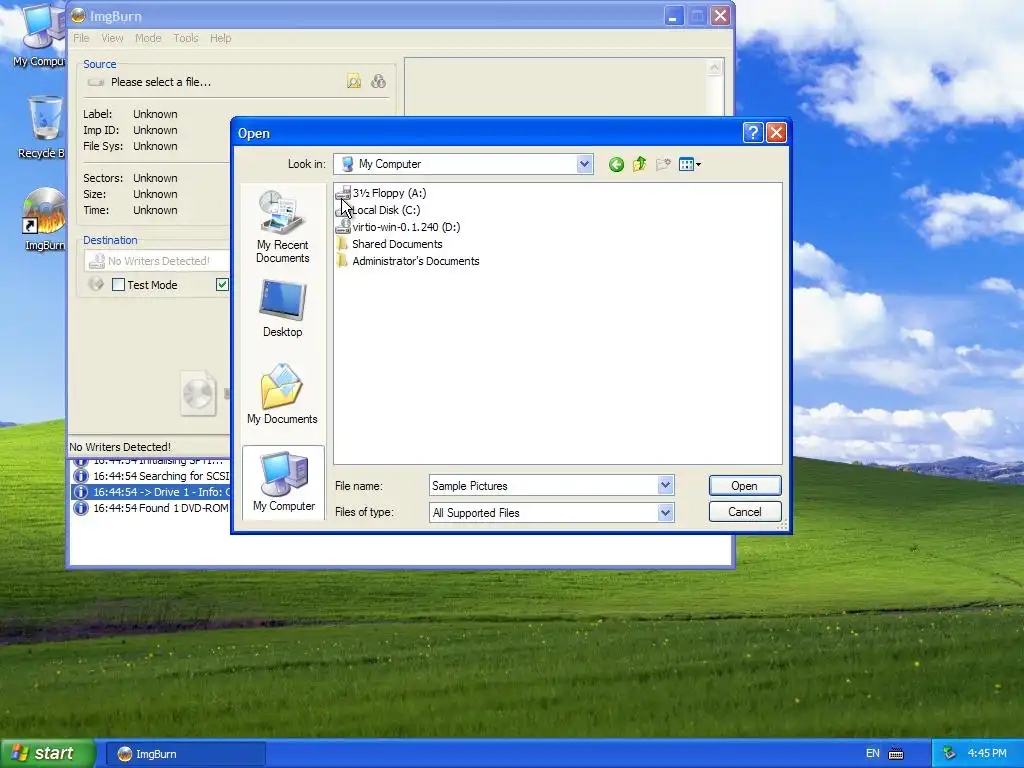Click ImgBurn binoculars search icon
1024x768 pixels.
pos(378,81)
